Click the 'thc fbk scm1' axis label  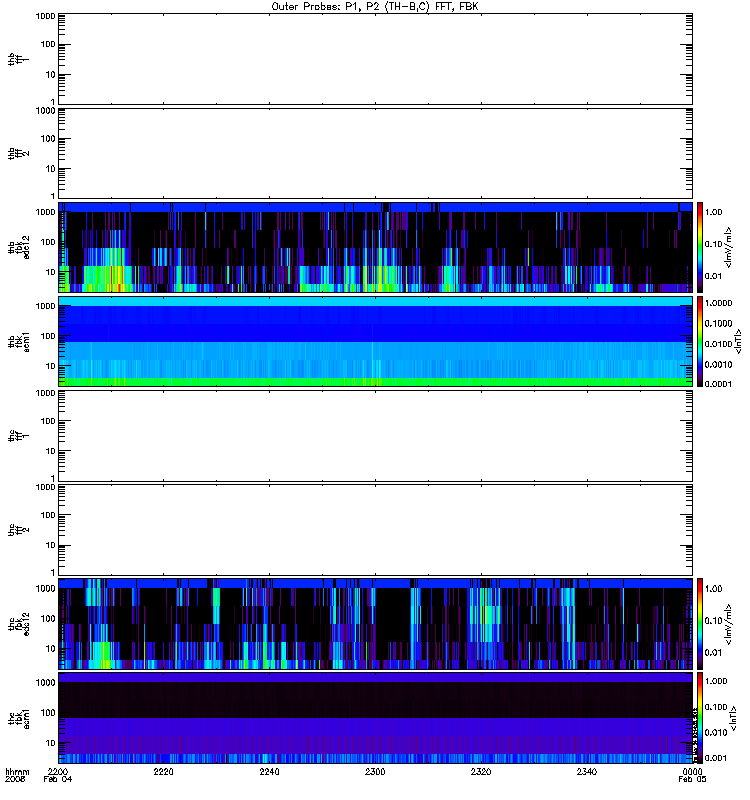18,718
